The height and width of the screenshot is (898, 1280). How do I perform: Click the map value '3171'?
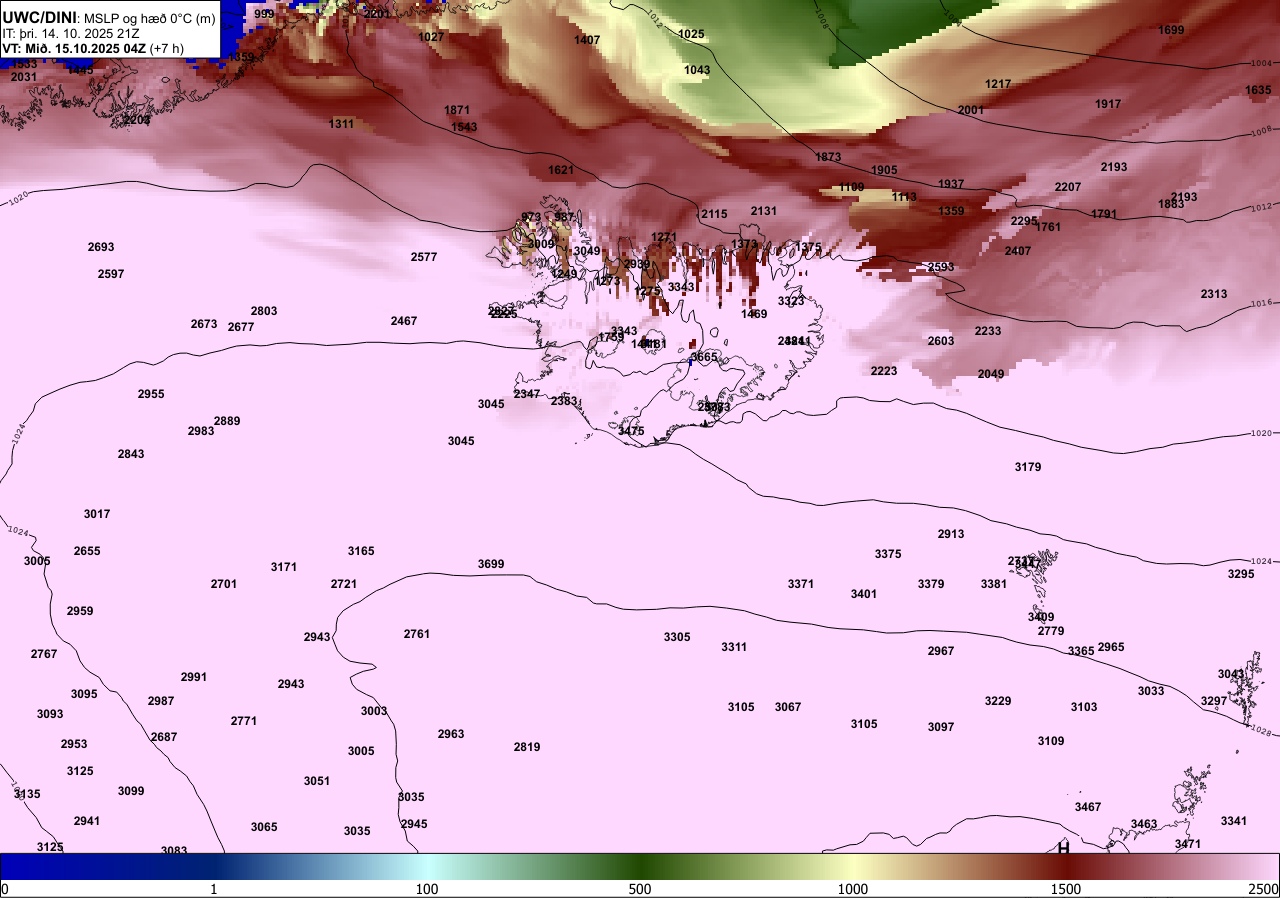click(284, 567)
